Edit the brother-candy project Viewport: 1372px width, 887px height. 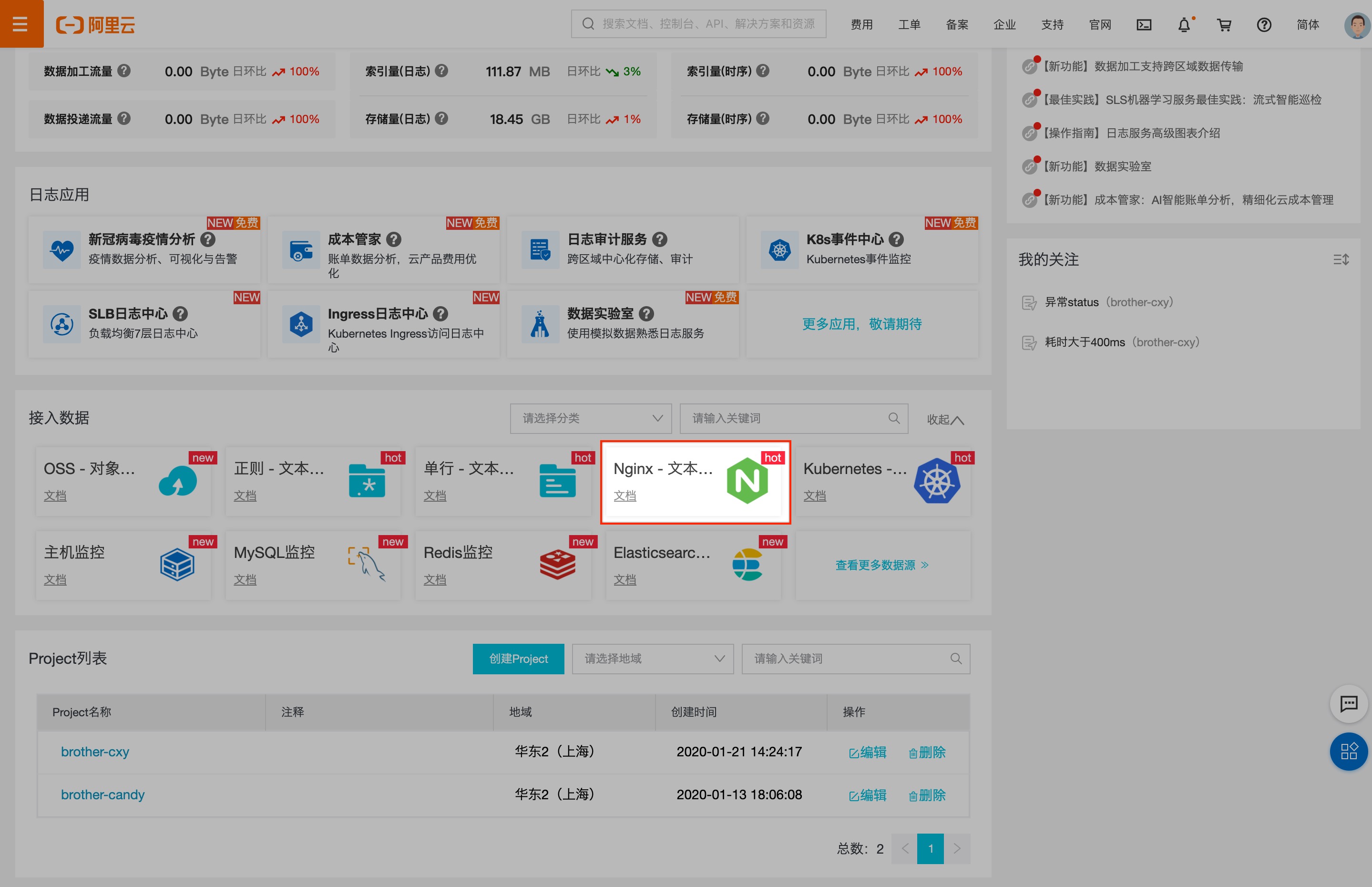pyautogui.click(x=868, y=795)
